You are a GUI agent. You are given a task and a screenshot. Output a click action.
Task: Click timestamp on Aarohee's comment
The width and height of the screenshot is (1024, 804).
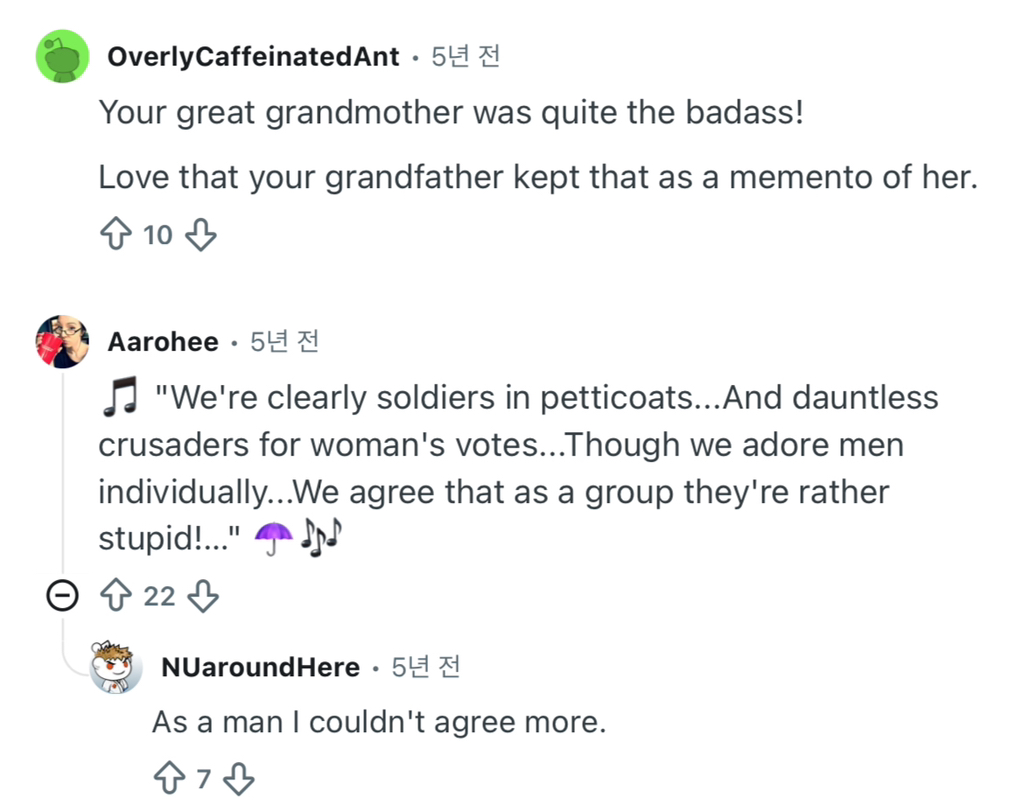284,343
